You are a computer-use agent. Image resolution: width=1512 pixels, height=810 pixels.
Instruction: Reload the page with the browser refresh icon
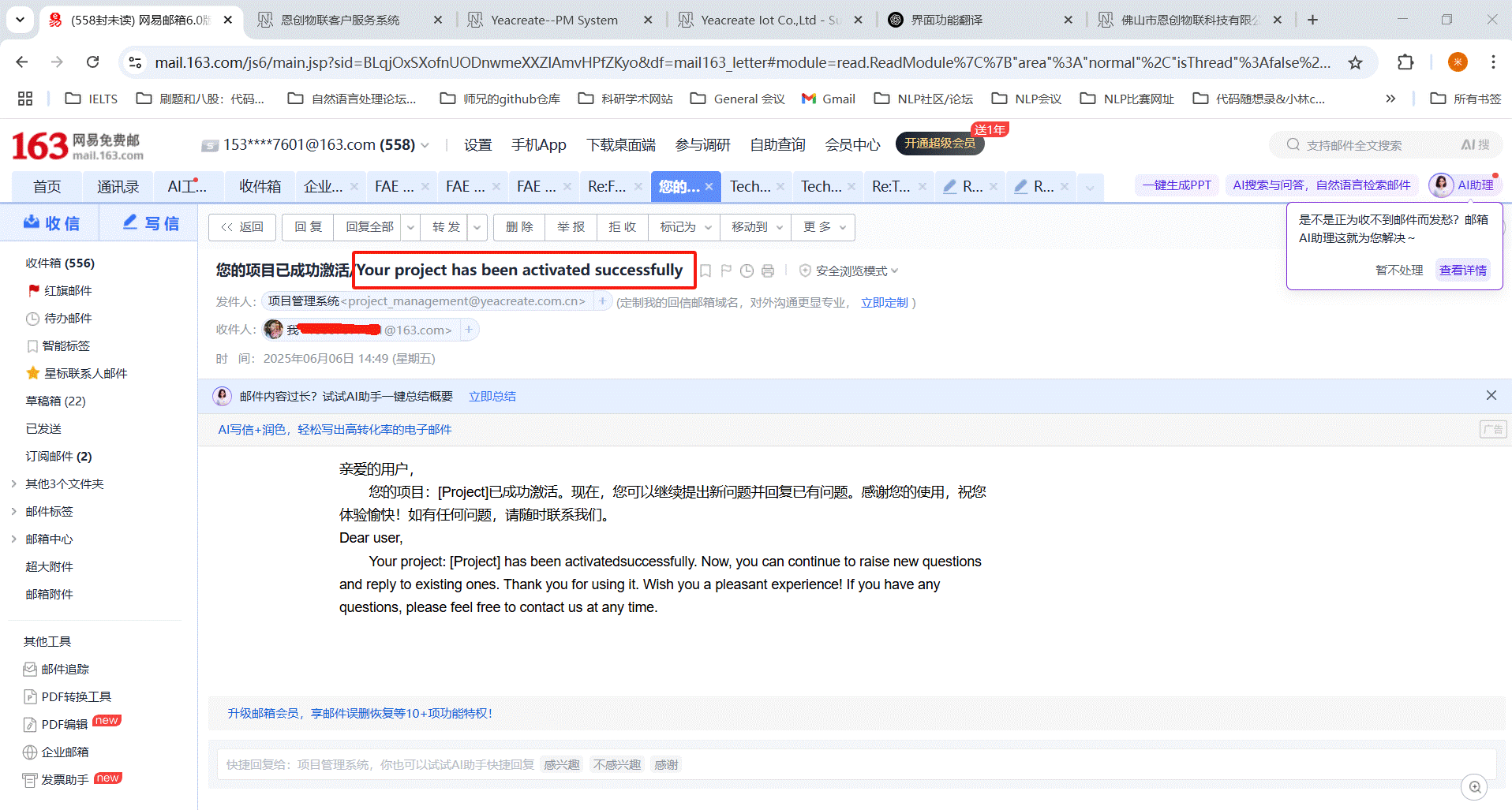coord(93,62)
